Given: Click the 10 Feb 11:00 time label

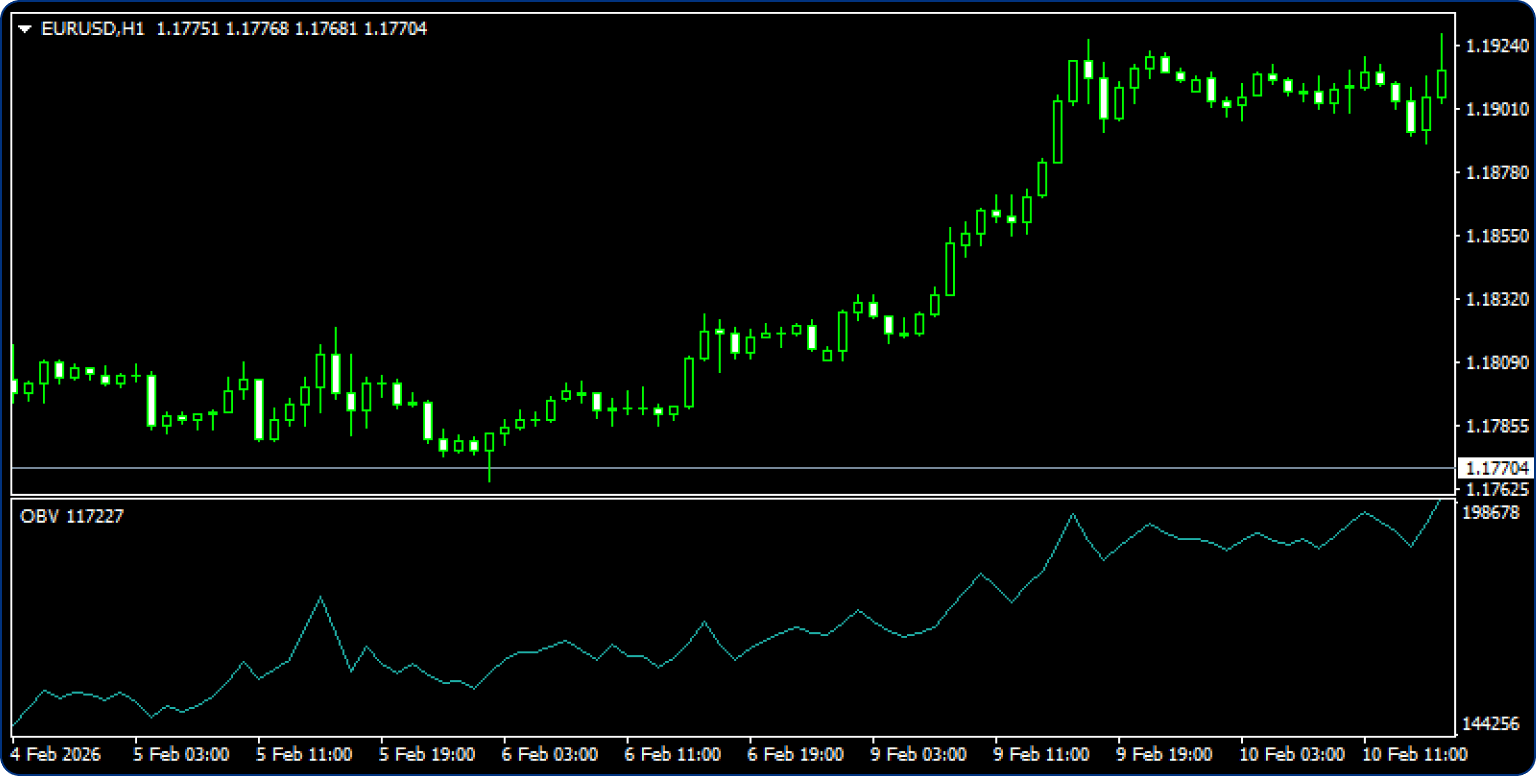Looking at the screenshot, I should click(1411, 754).
